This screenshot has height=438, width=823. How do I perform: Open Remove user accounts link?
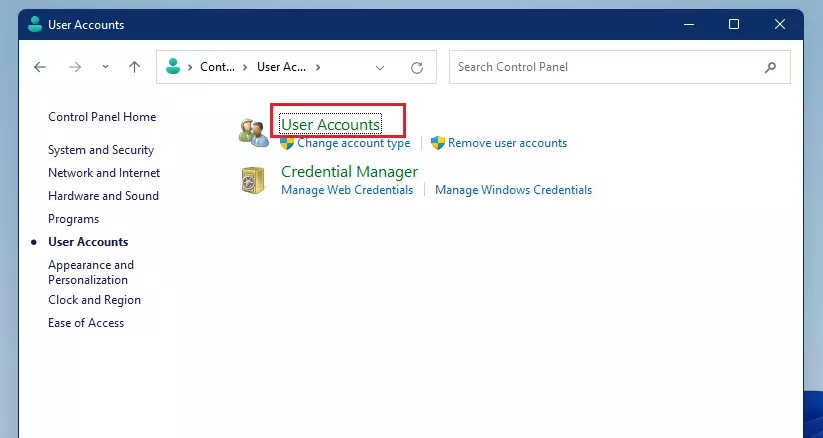click(508, 143)
